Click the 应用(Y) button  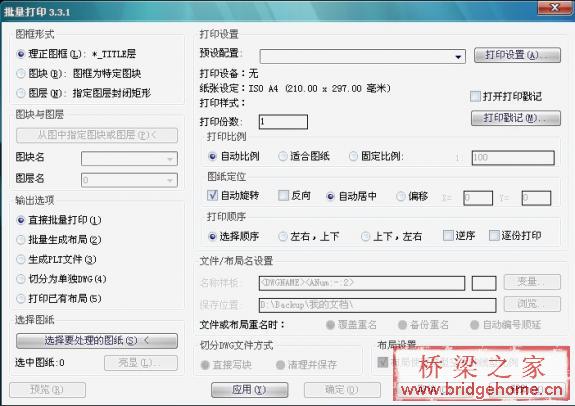click(x=249, y=389)
